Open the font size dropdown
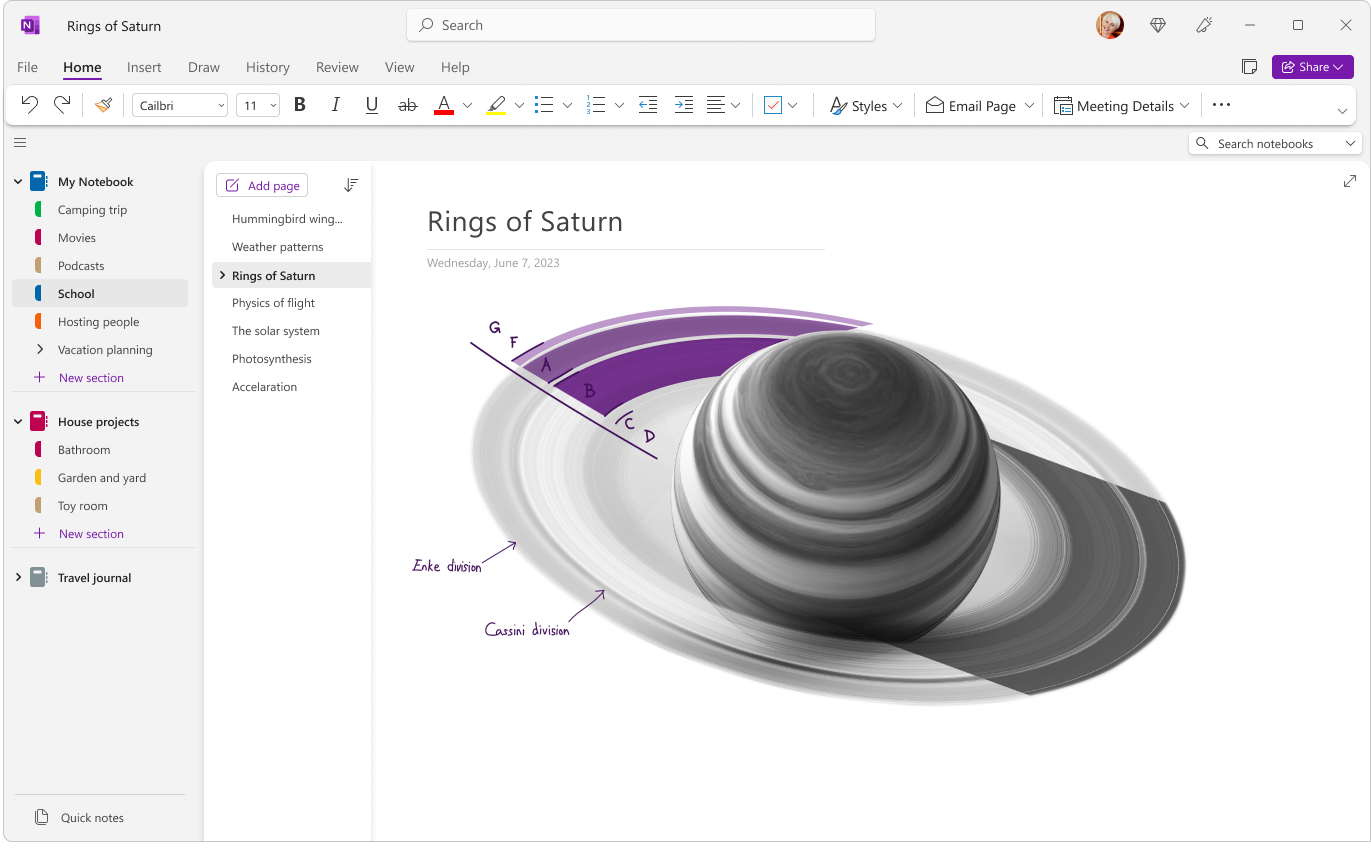 pyautogui.click(x=257, y=104)
